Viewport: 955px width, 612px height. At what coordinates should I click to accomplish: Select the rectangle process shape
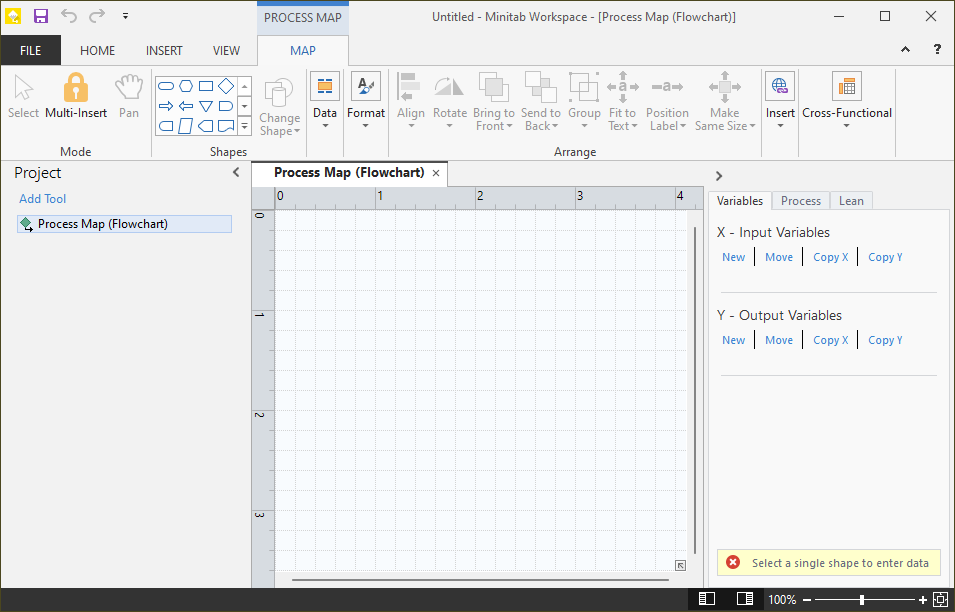click(204, 85)
